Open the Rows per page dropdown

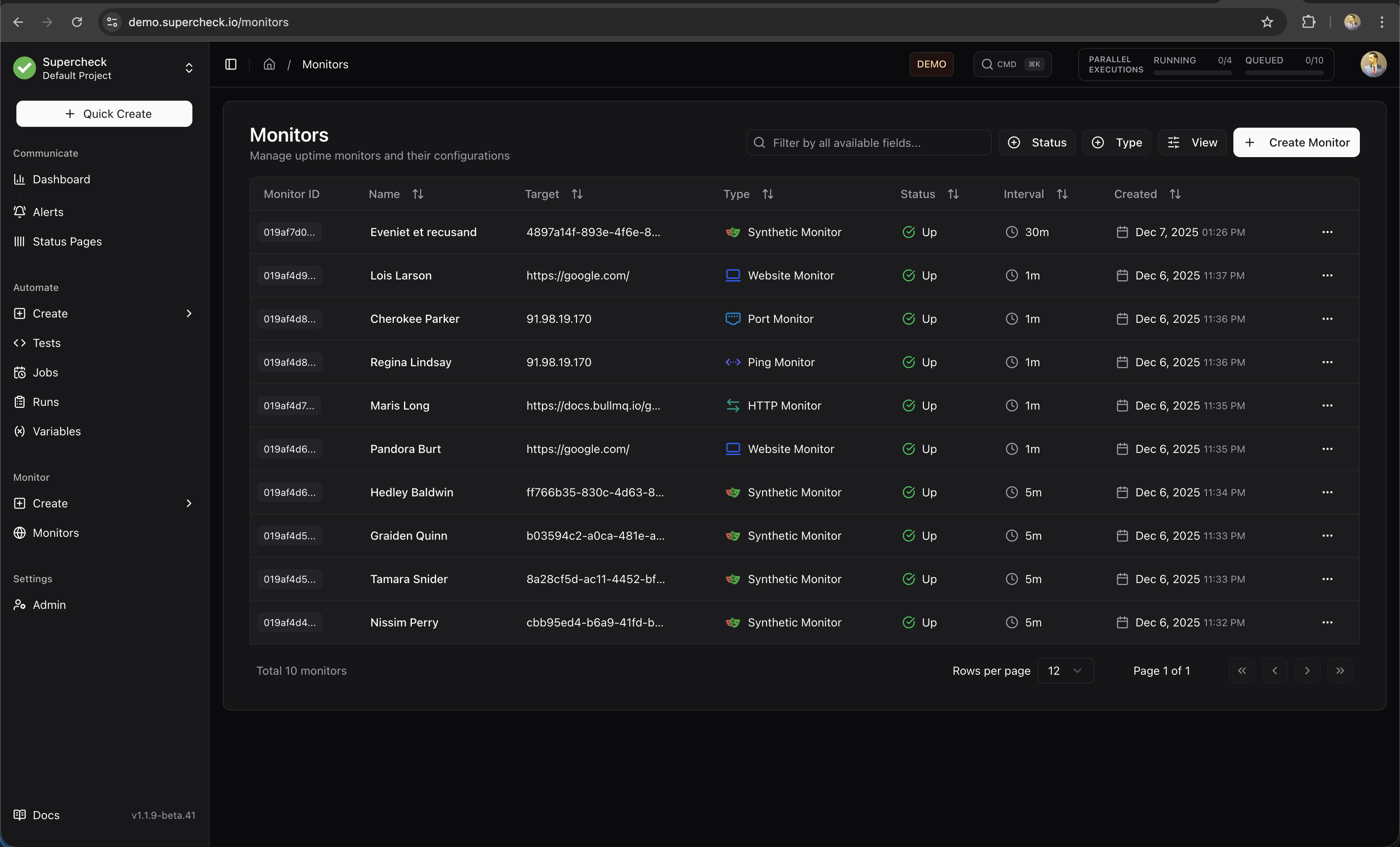tap(1066, 670)
